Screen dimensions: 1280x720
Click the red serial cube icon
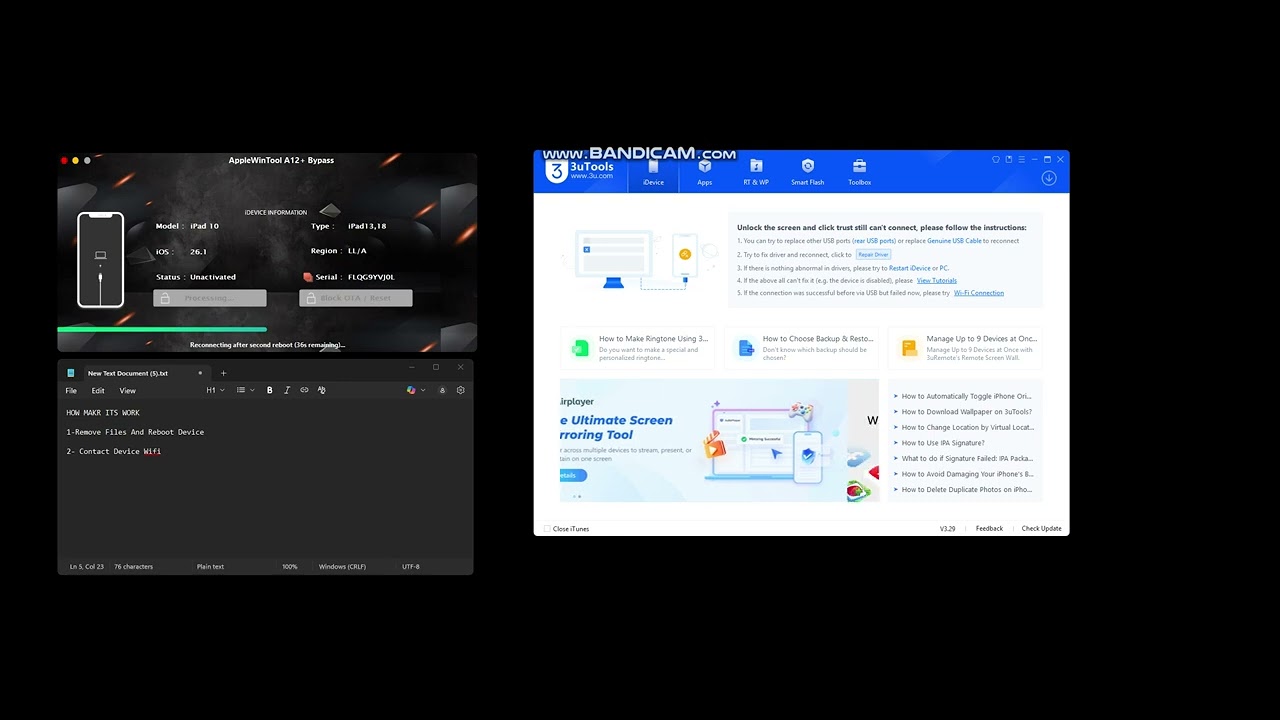(x=308, y=277)
